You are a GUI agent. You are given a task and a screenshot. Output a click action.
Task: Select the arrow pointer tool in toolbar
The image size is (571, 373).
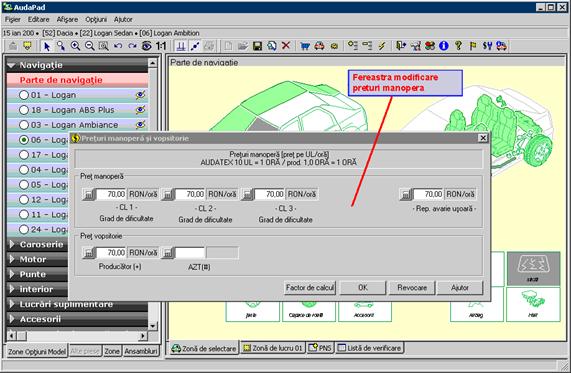[47, 46]
